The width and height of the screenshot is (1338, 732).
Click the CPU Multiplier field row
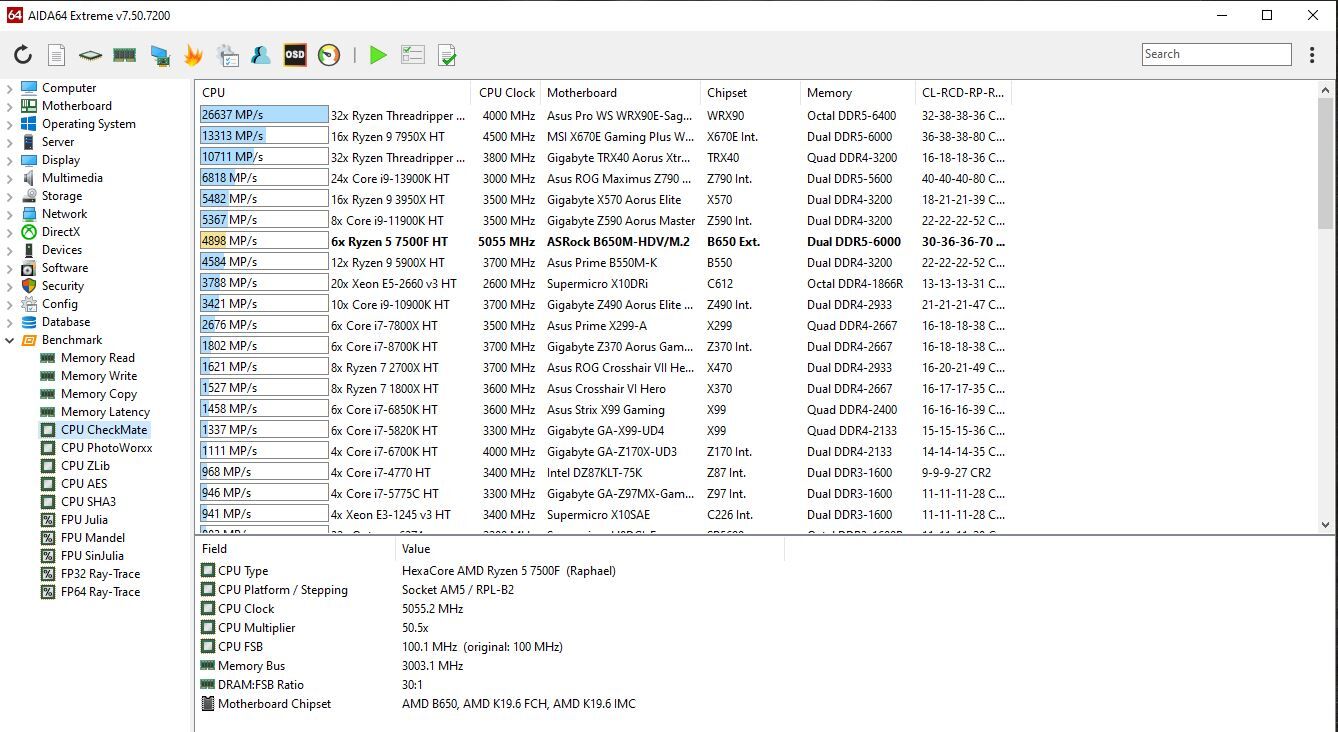coord(490,628)
